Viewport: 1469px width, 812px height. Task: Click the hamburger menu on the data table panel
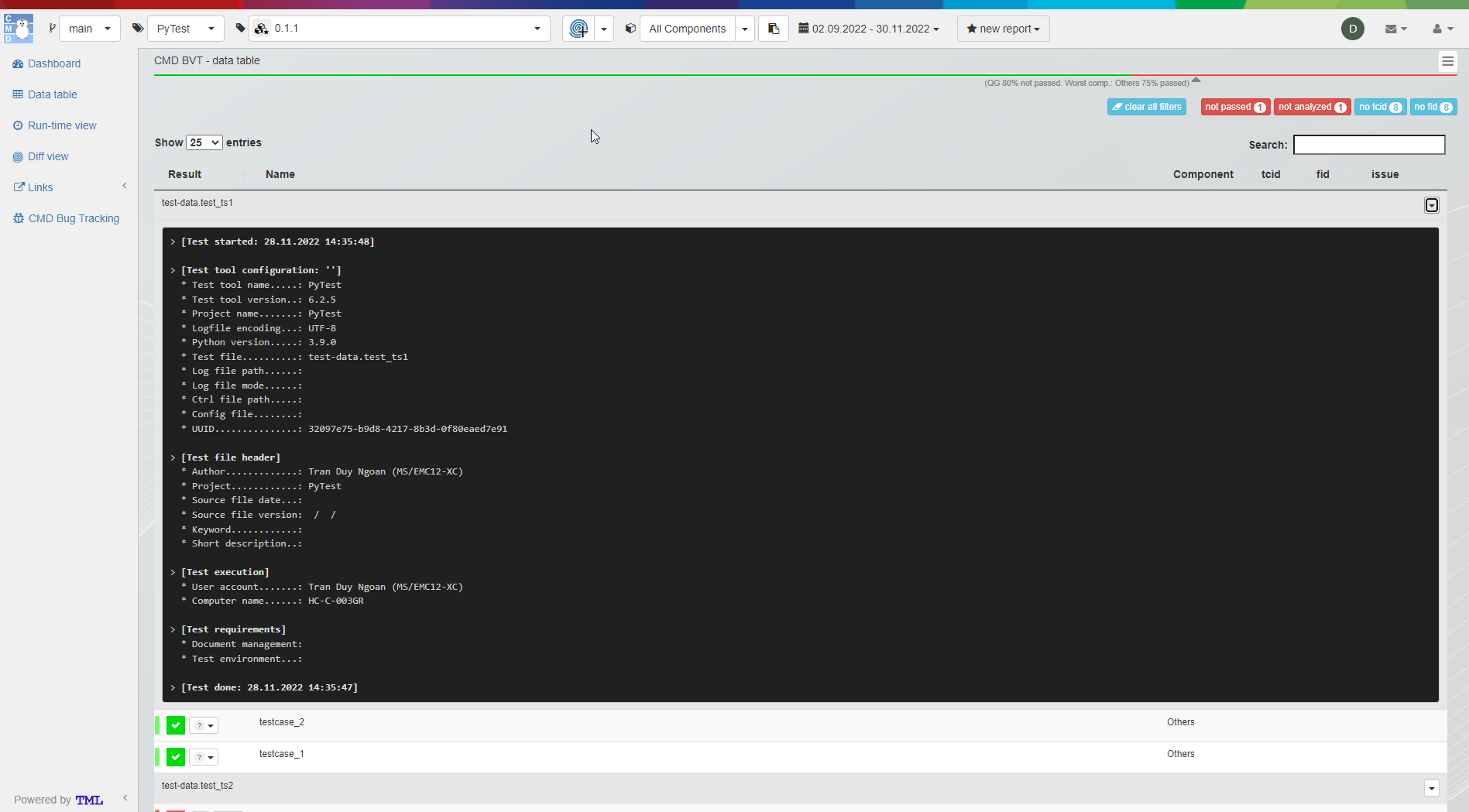(x=1447, y=61)
